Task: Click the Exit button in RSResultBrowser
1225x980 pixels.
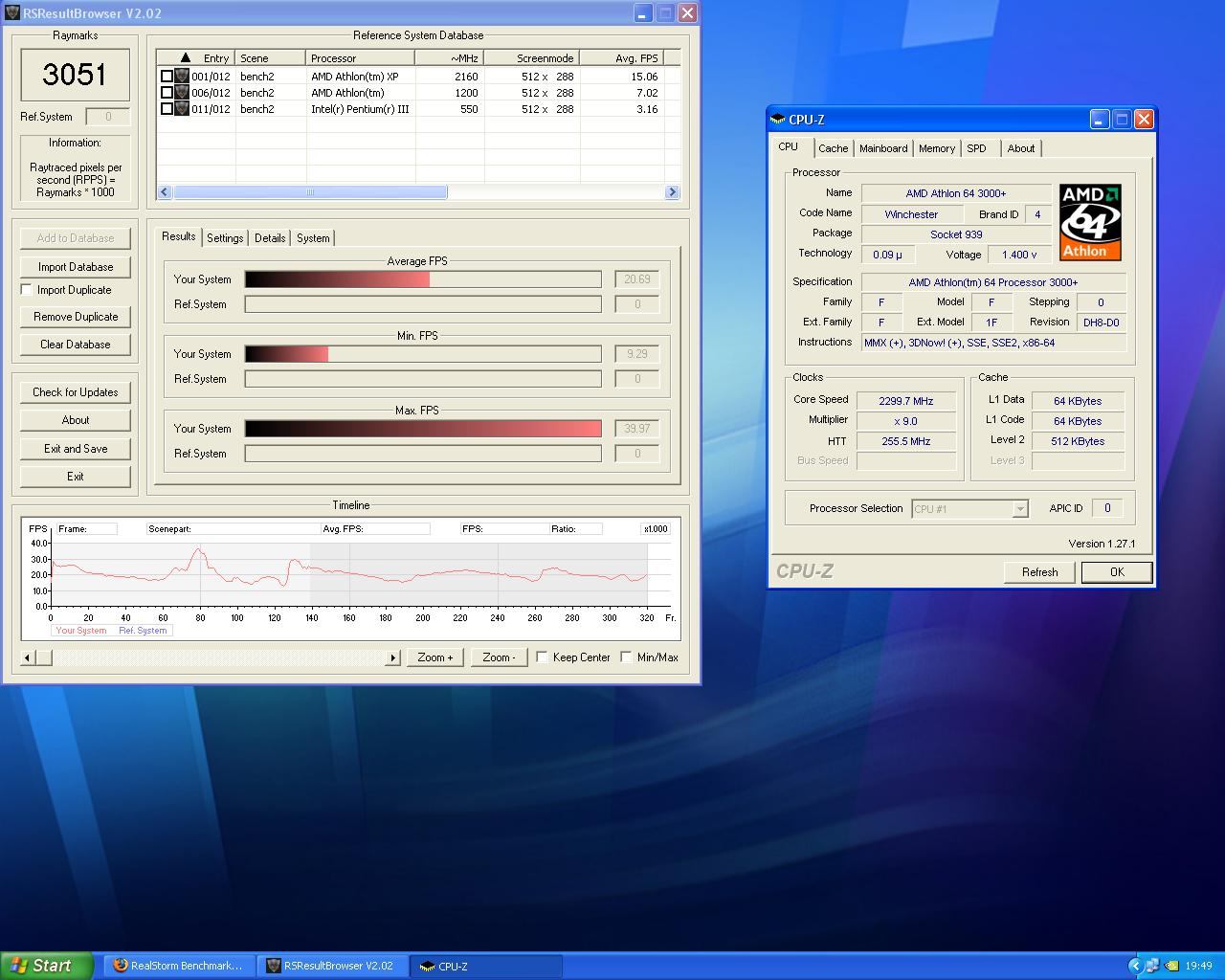Action: tap(76, 477)
